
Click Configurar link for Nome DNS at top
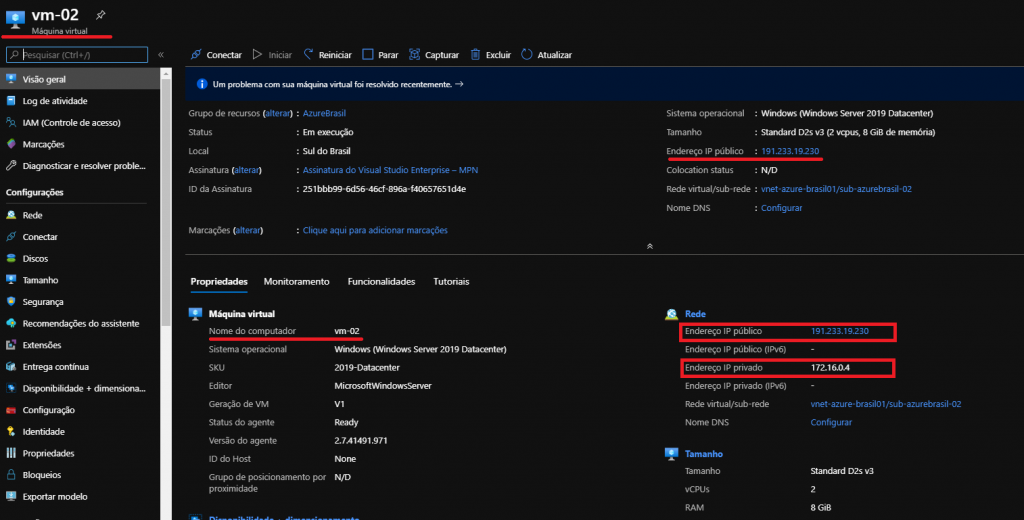[x=781, y=208]
